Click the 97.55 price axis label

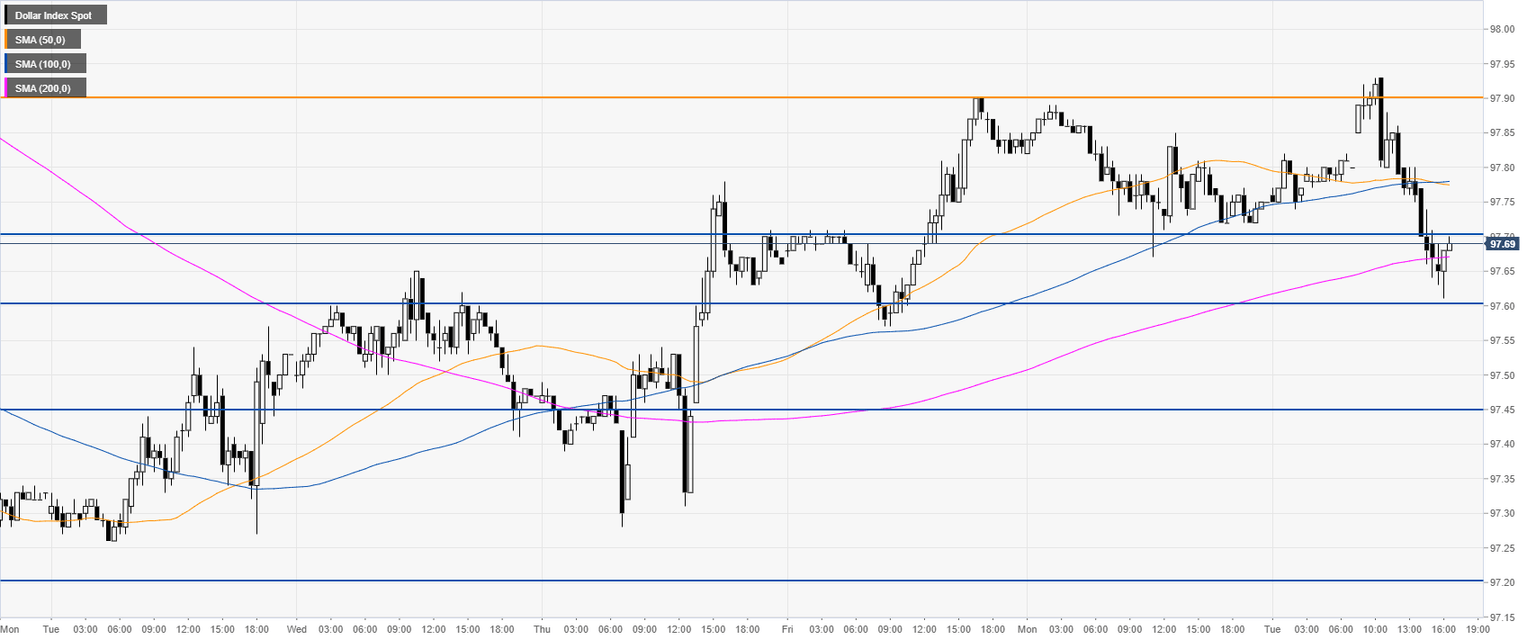point(1502,340)
